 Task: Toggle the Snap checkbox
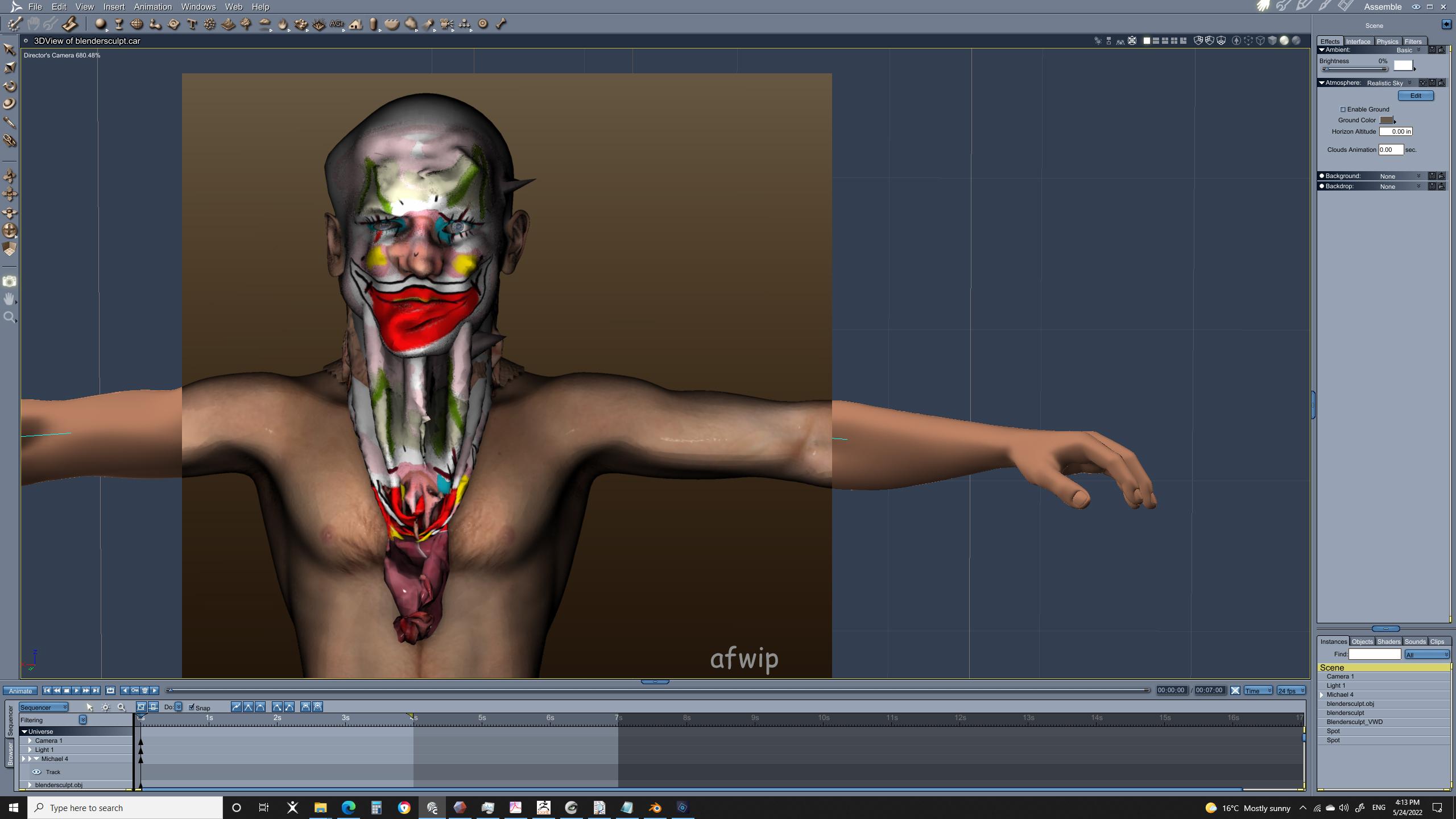point(192,707)
